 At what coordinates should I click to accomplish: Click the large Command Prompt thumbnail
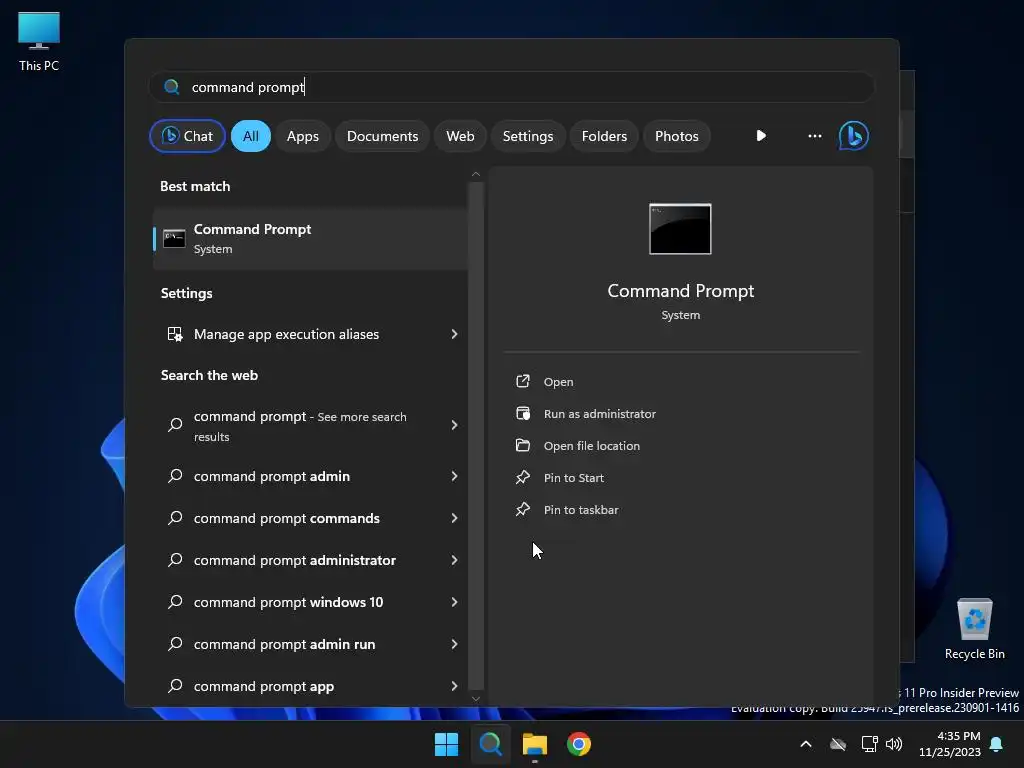coord(680,229)
